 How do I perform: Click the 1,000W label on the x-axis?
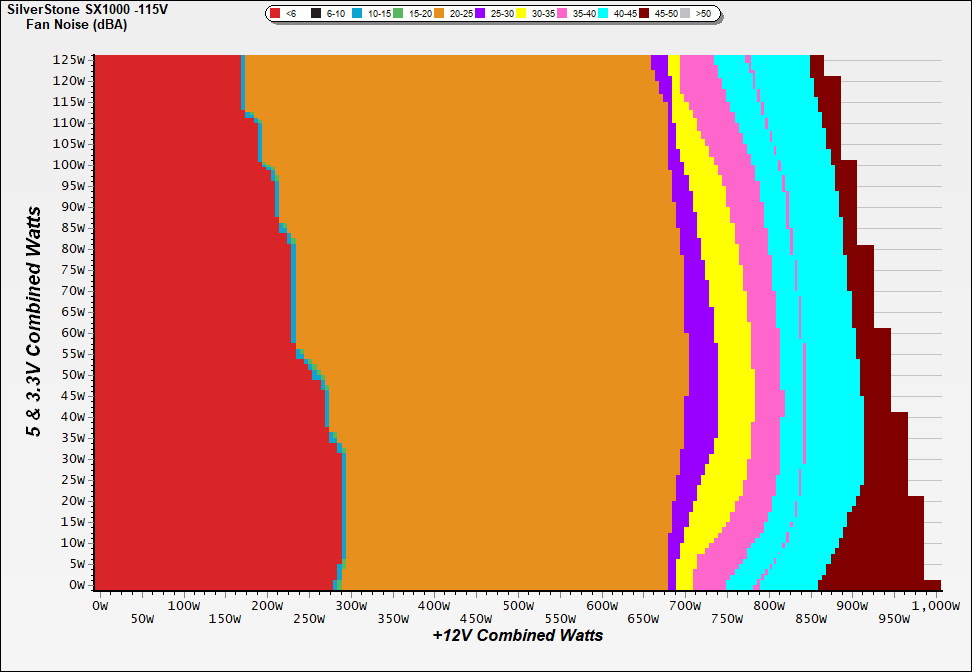click(935, 606)
